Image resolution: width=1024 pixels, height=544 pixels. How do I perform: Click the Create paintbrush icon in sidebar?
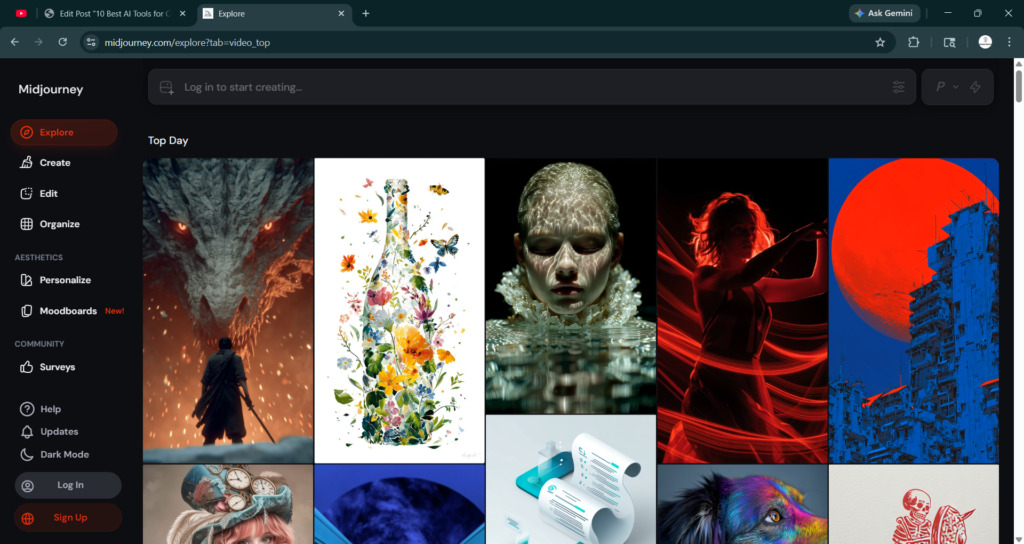tap(27, 163)
